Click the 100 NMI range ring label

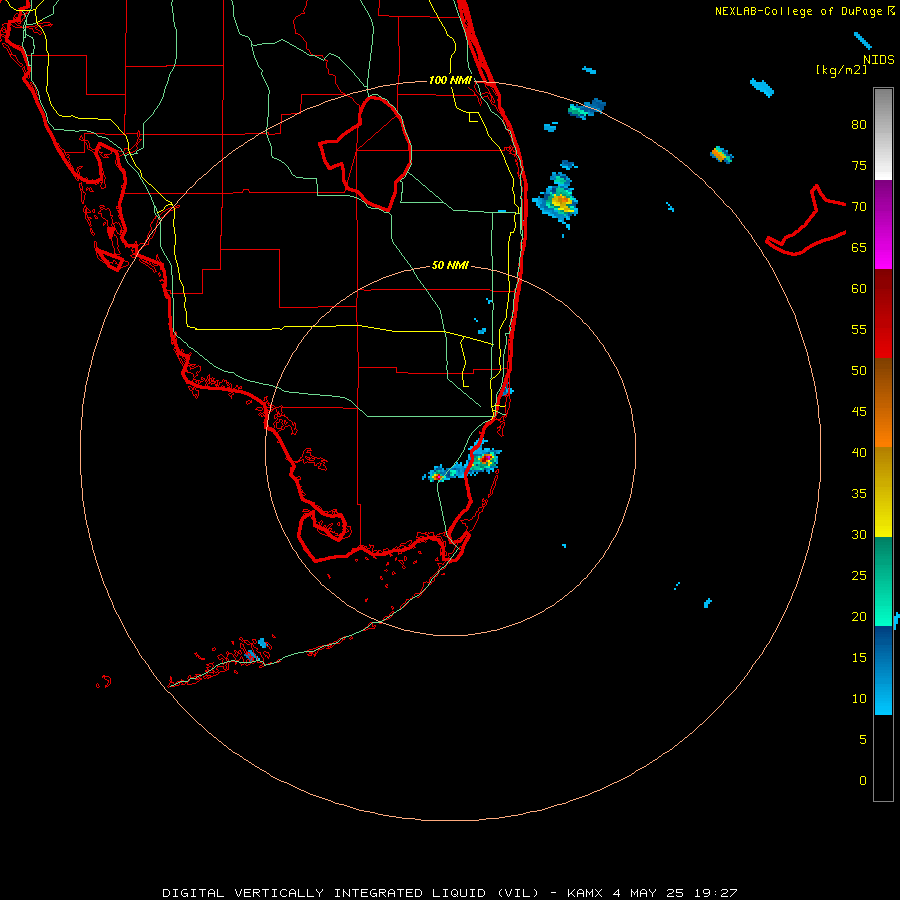click(x=450, y=80)
